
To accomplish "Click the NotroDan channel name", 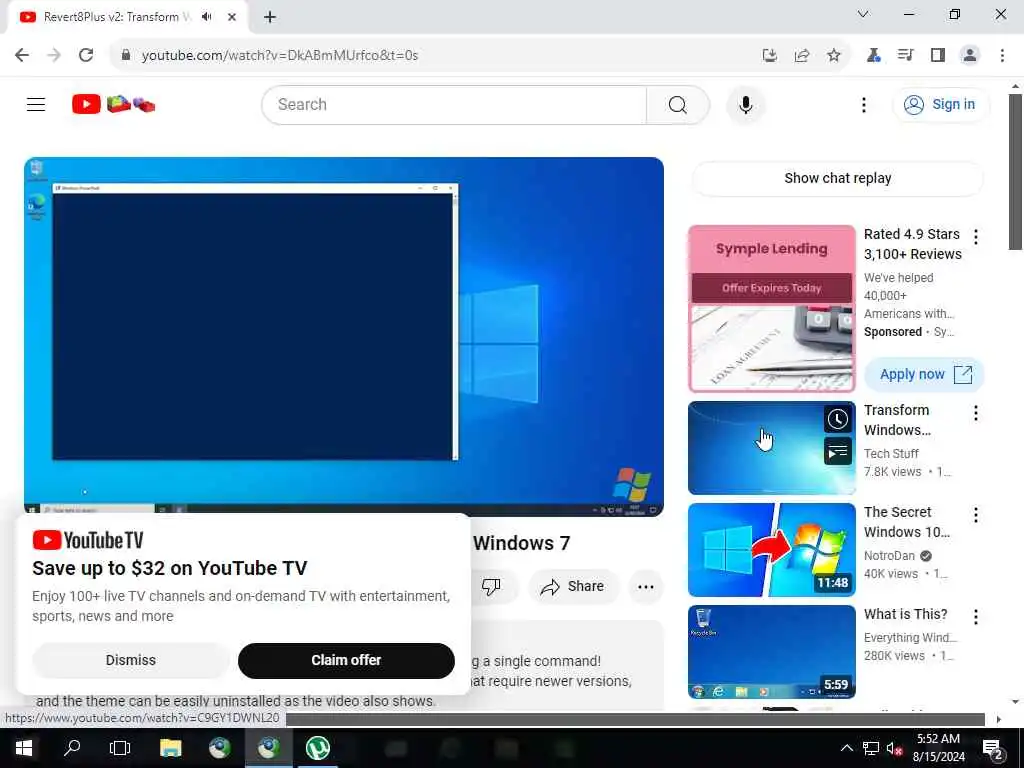I will click(x=889, y=556).
